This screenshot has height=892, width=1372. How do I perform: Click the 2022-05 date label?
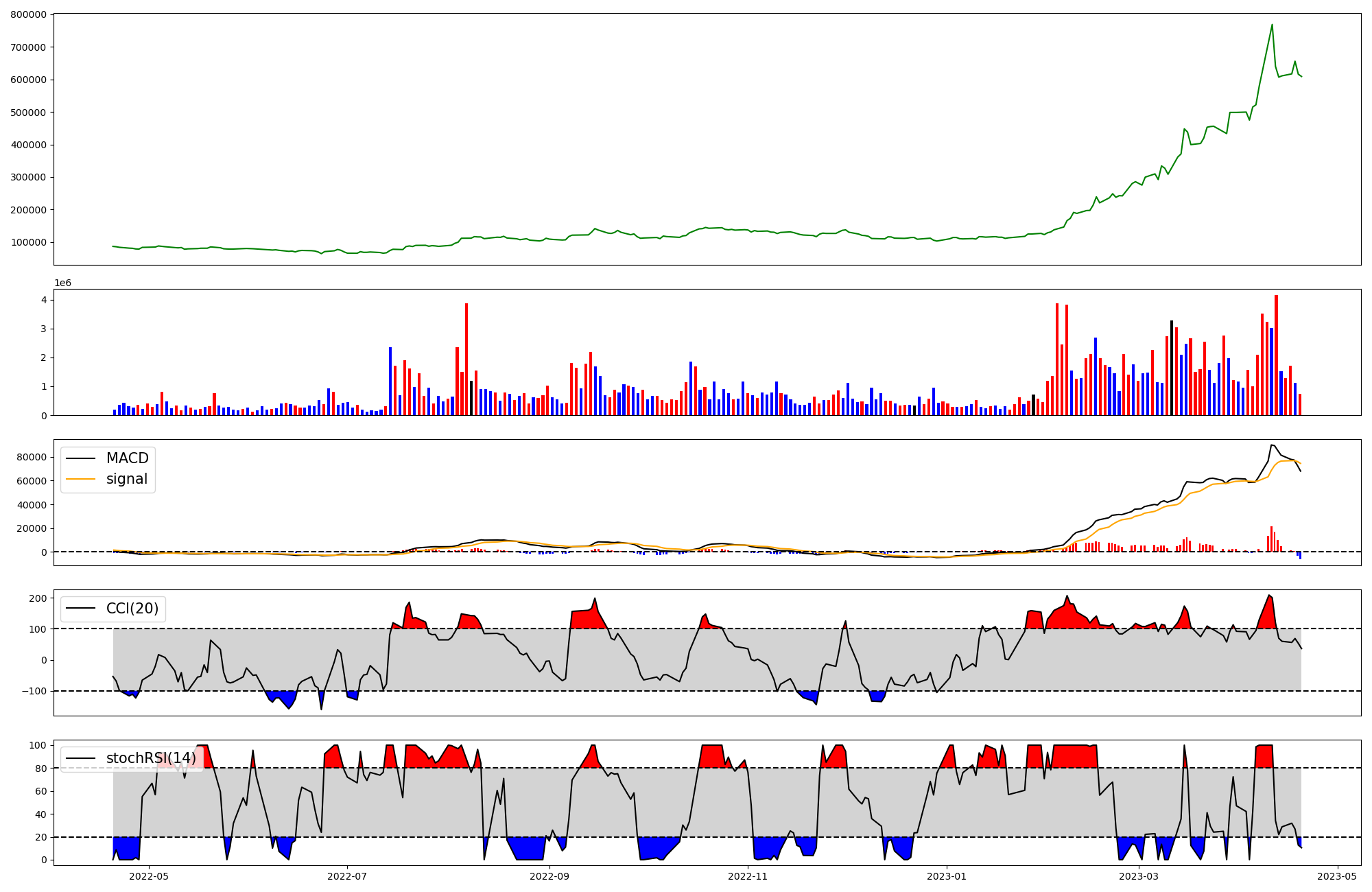[149, 876]
